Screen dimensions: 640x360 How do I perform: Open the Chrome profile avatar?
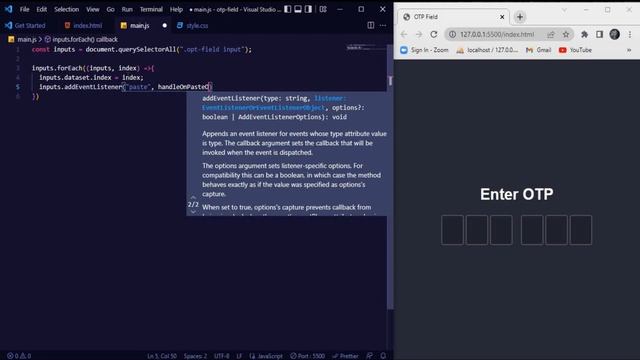tap(615, 34)
